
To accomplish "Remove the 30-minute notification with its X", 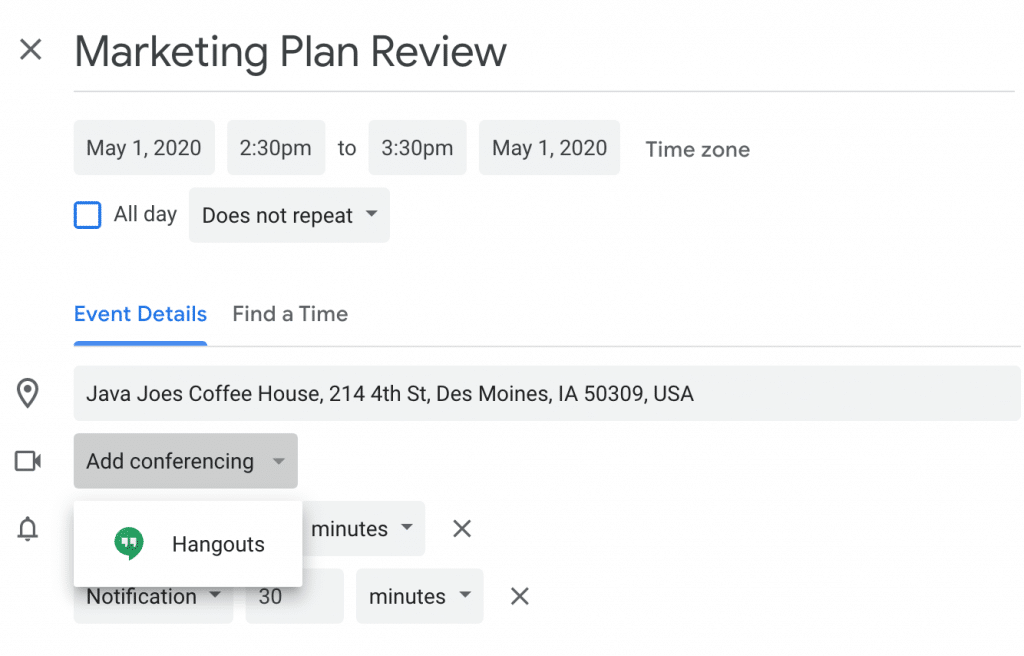I will coord(519,597).
